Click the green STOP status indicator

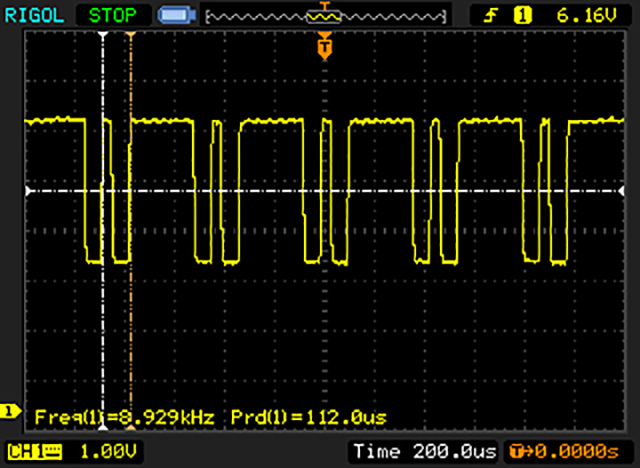click(112, 16)
